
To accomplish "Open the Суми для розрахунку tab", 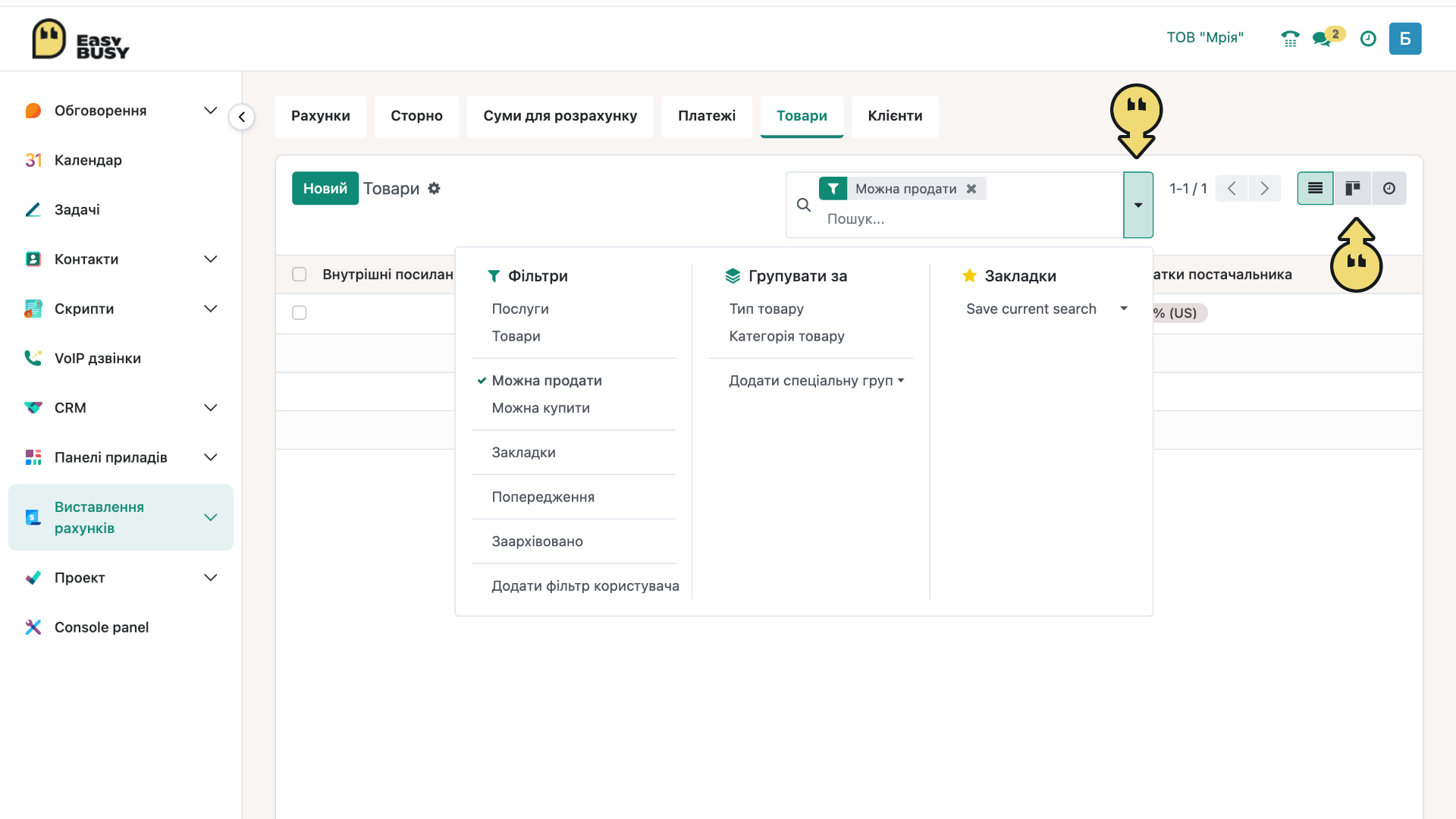I will pos(560,116).
